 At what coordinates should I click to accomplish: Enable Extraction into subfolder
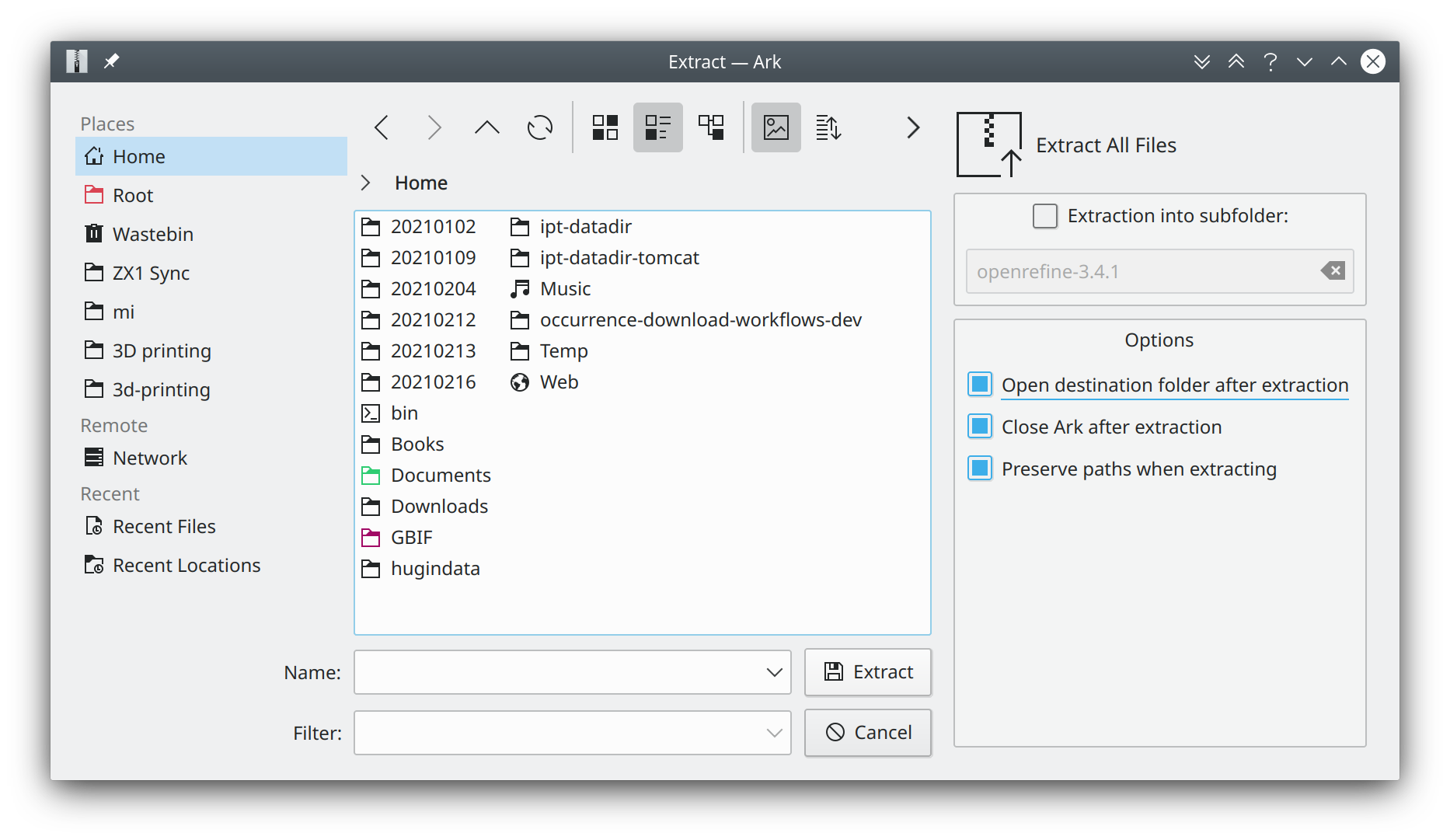pos(1045,216)
